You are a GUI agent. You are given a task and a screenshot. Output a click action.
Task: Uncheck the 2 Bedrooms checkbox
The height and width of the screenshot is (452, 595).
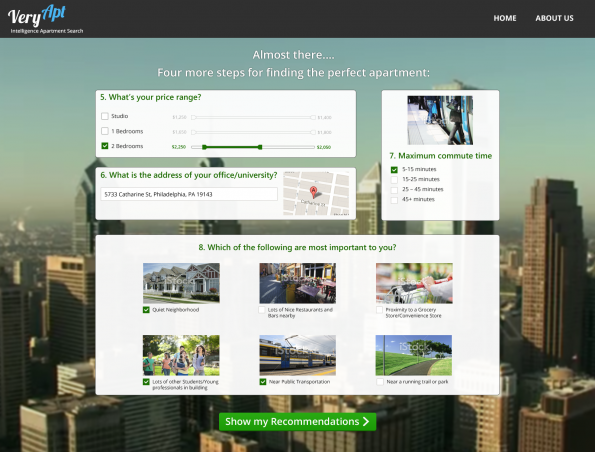tap(105, 146)
